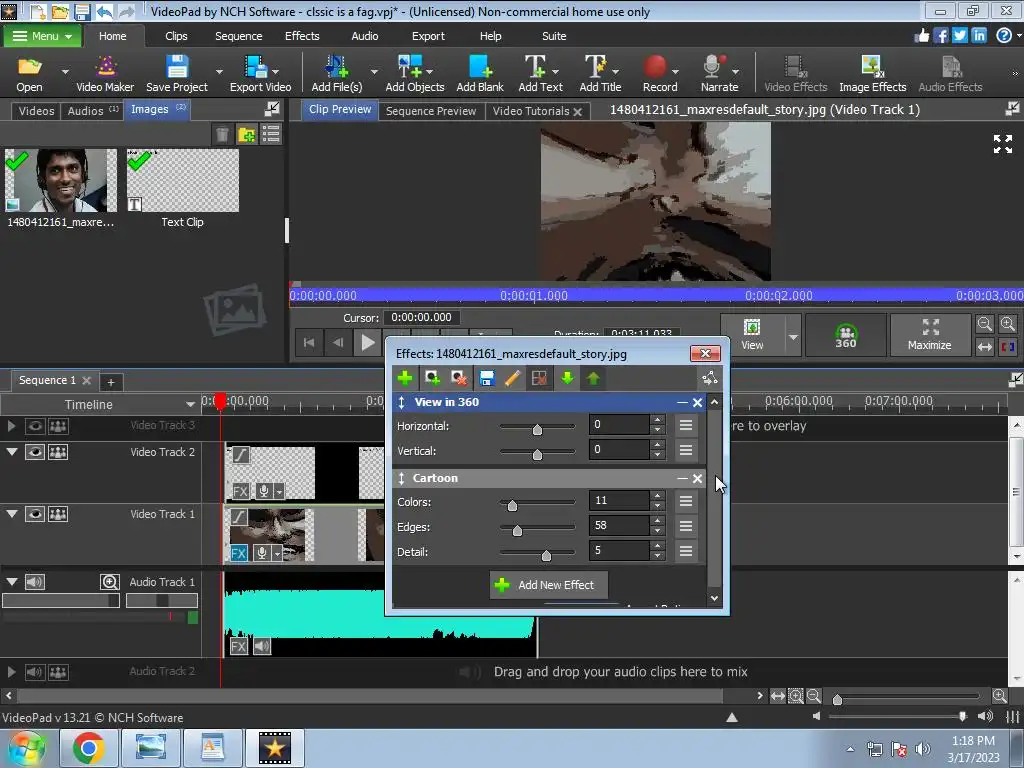Click the add effect mask icon in Effects dialog

(x=432, y=378)
